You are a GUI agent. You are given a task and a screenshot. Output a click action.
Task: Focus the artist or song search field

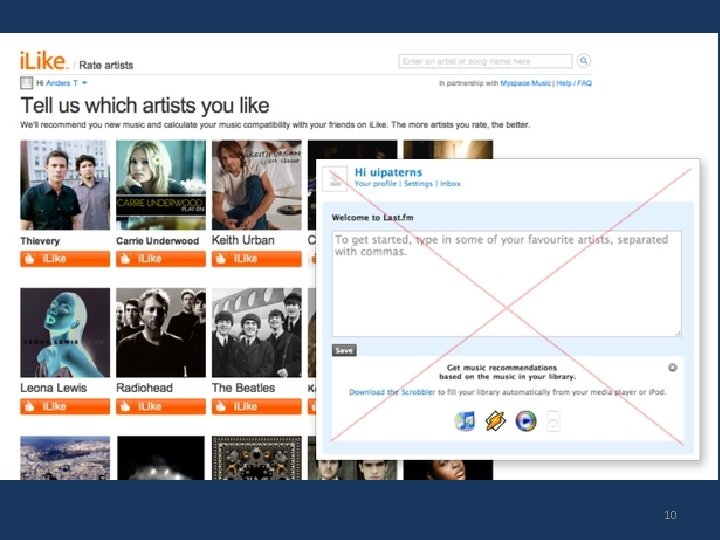pos(485,61)
